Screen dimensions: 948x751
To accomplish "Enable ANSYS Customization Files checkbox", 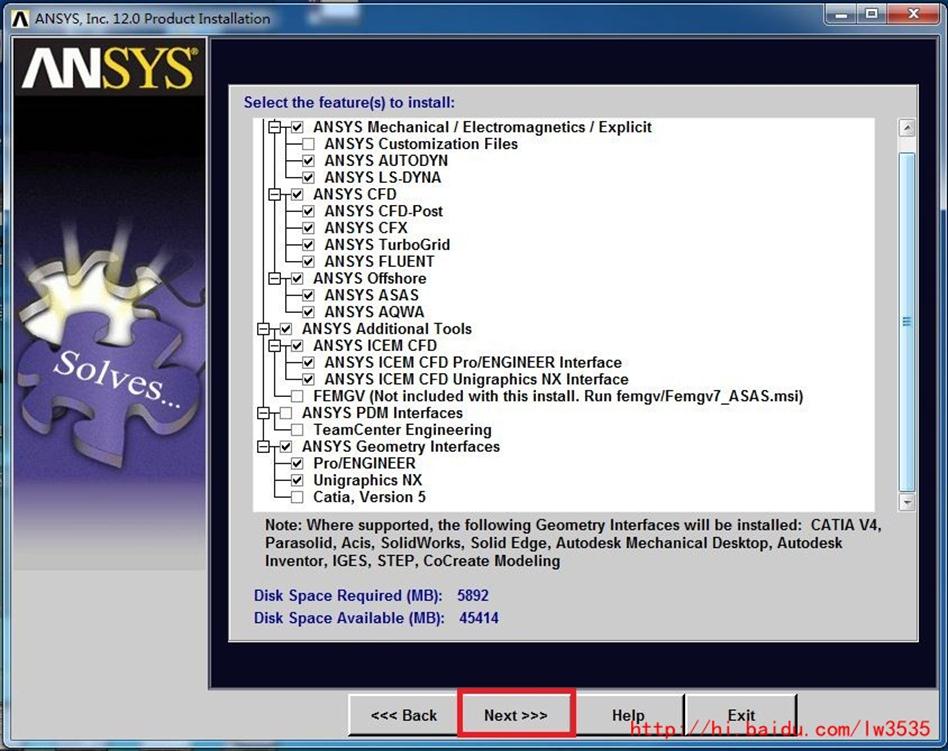I will coord(308,144).
